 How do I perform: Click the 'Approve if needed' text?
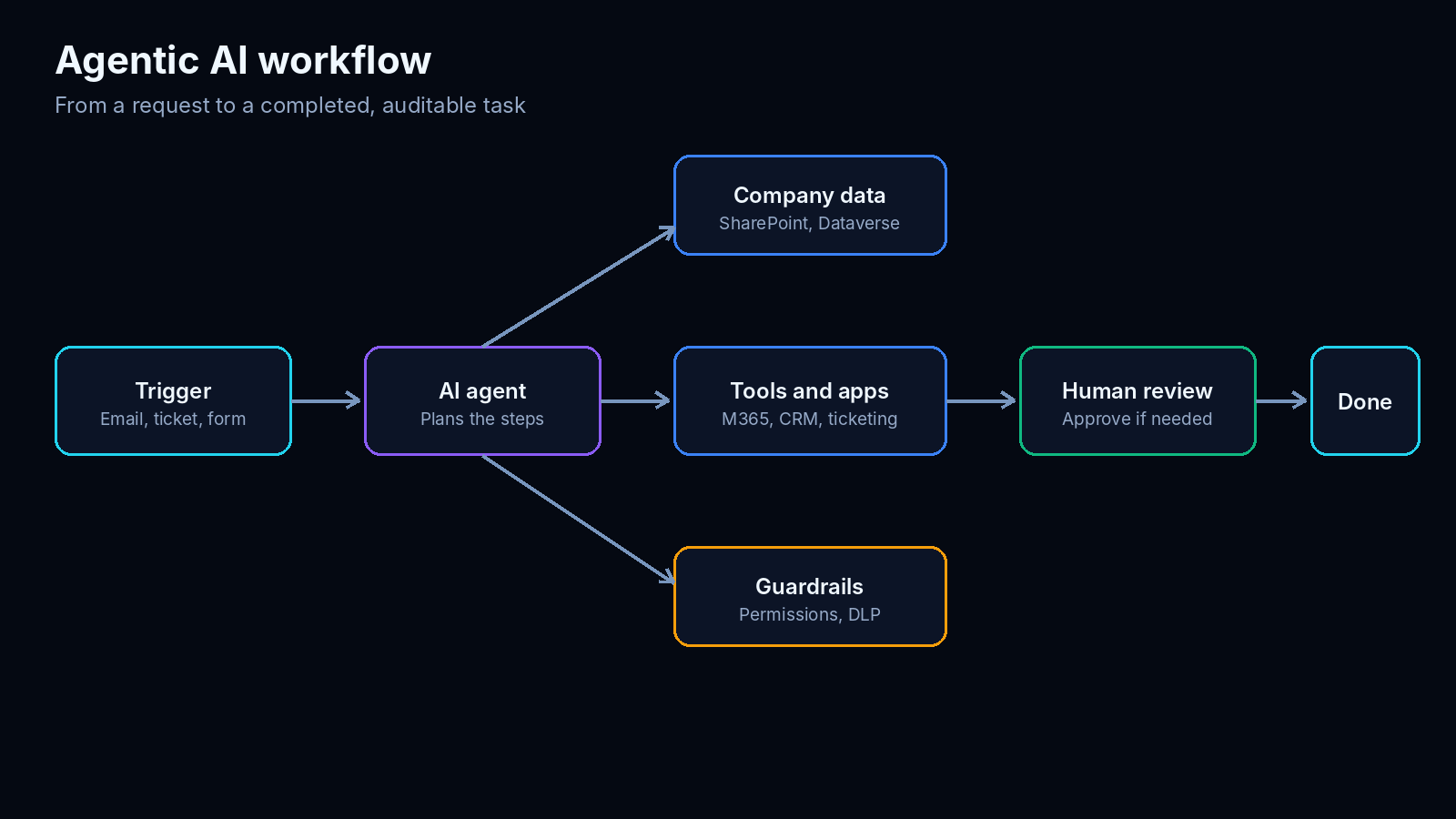pyautogui.click(x=1137, y=419)
